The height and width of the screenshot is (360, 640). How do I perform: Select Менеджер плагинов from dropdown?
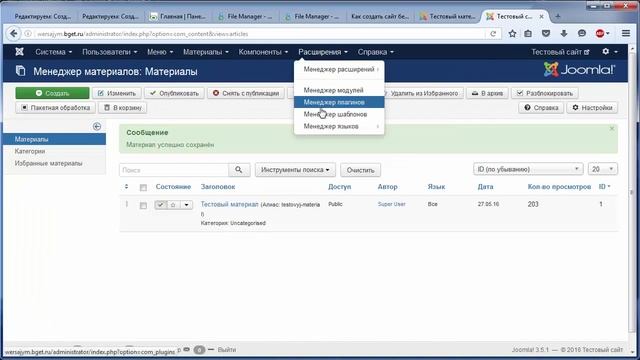(339, 102)
